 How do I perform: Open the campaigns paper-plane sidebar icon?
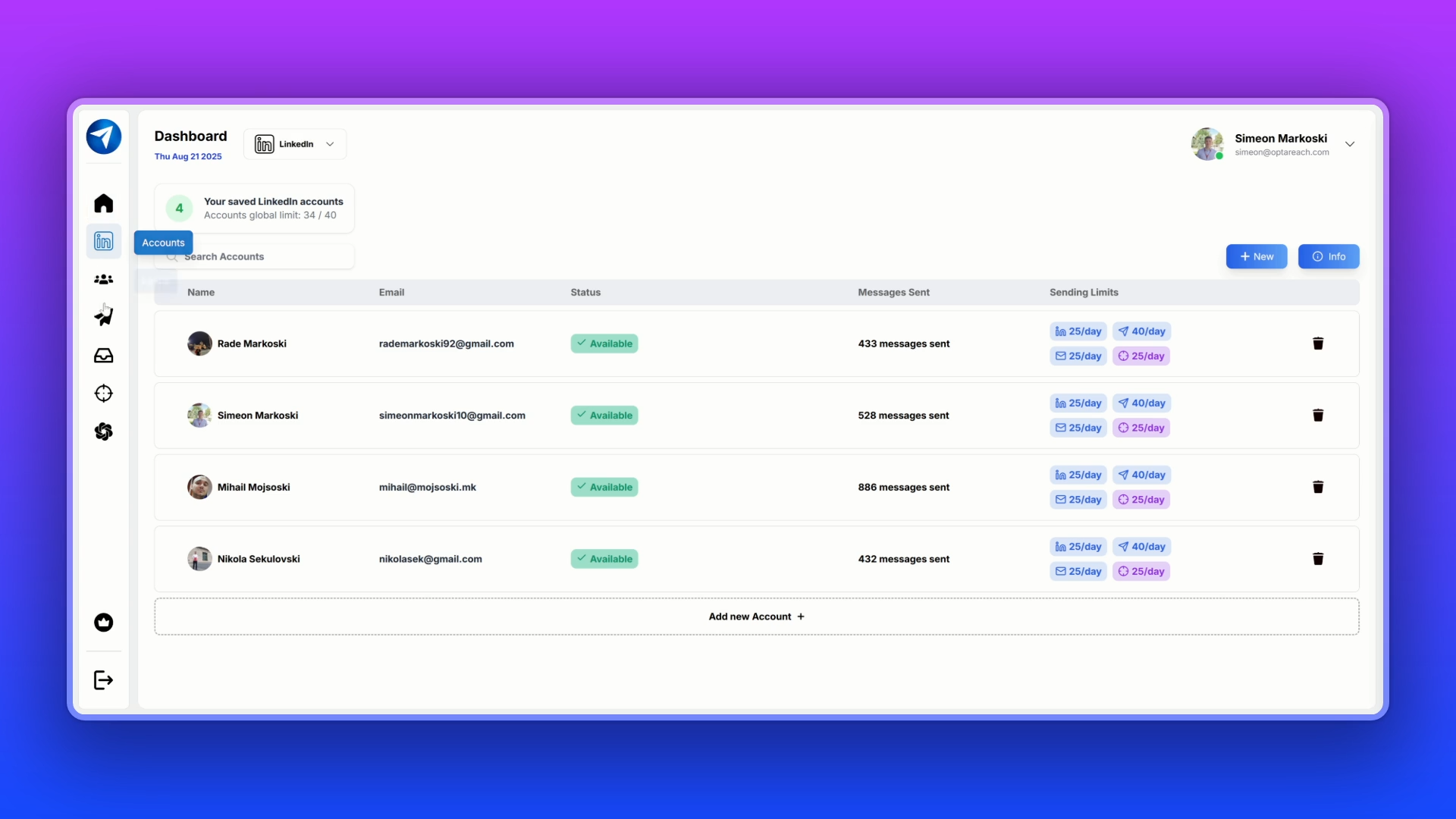(x=103, y=316)
